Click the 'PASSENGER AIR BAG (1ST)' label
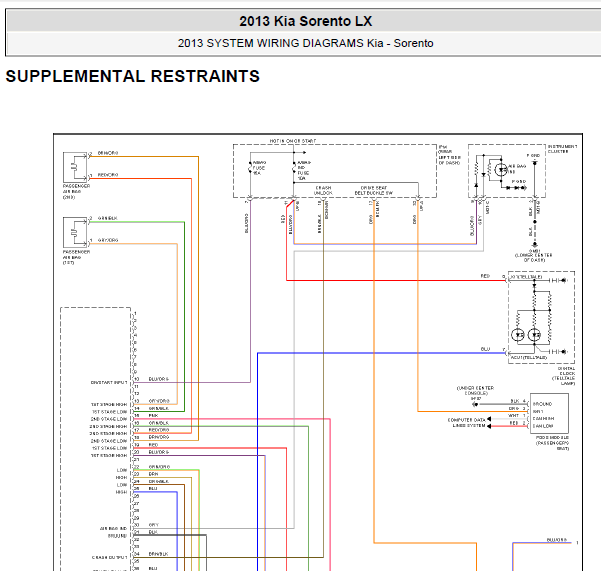 (x=76, y=257)
